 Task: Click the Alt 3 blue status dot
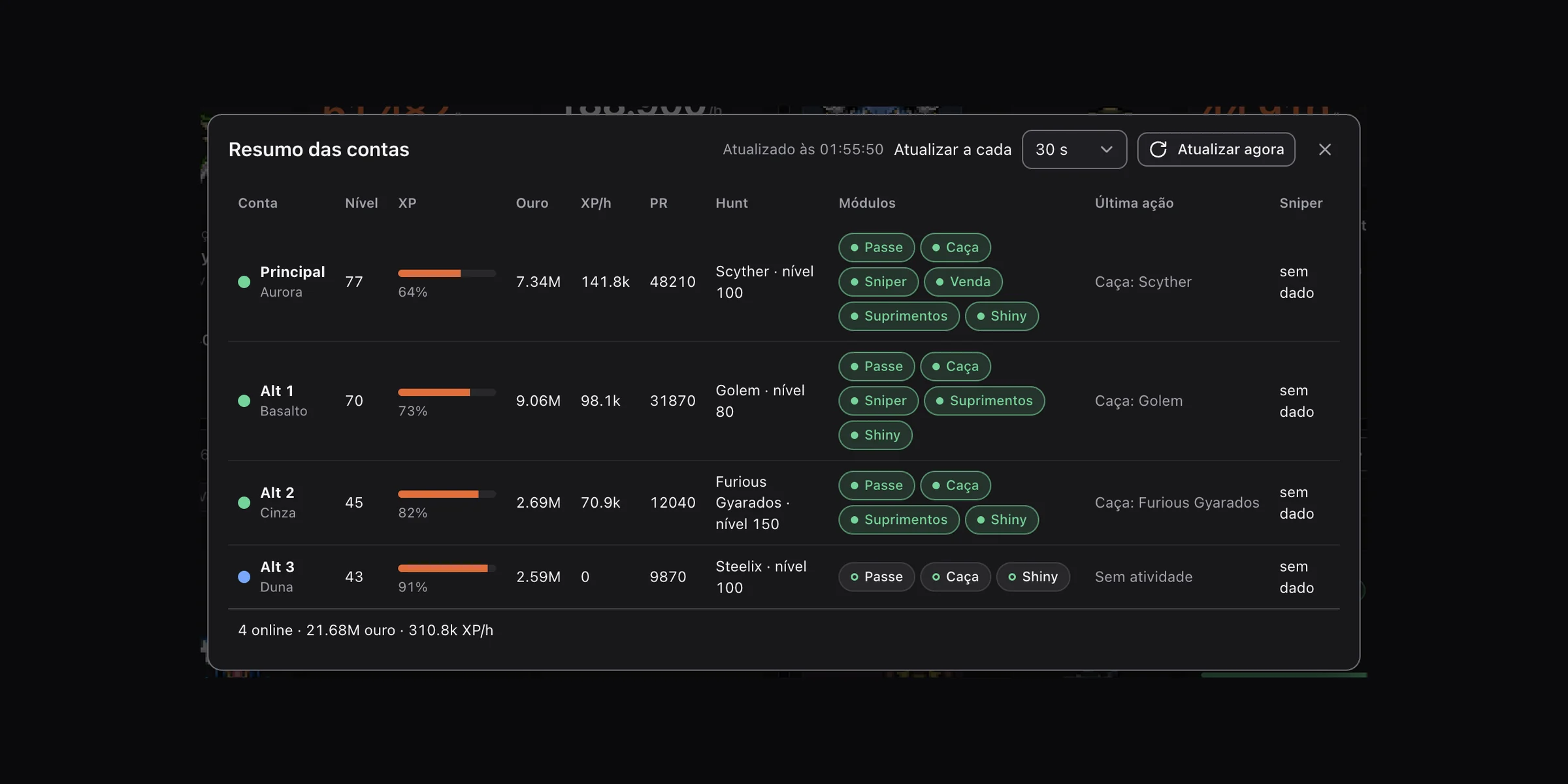click(x=244, y=577)
